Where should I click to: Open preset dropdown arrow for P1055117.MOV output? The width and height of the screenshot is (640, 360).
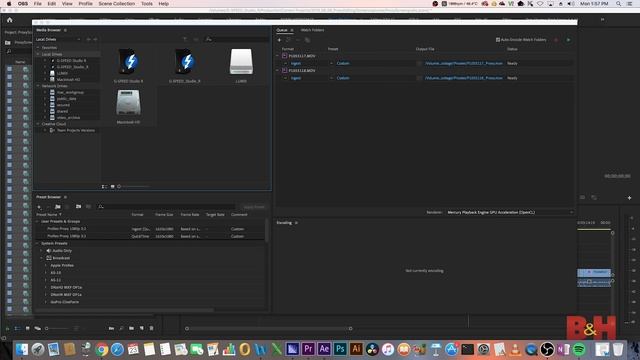(331, 64)
